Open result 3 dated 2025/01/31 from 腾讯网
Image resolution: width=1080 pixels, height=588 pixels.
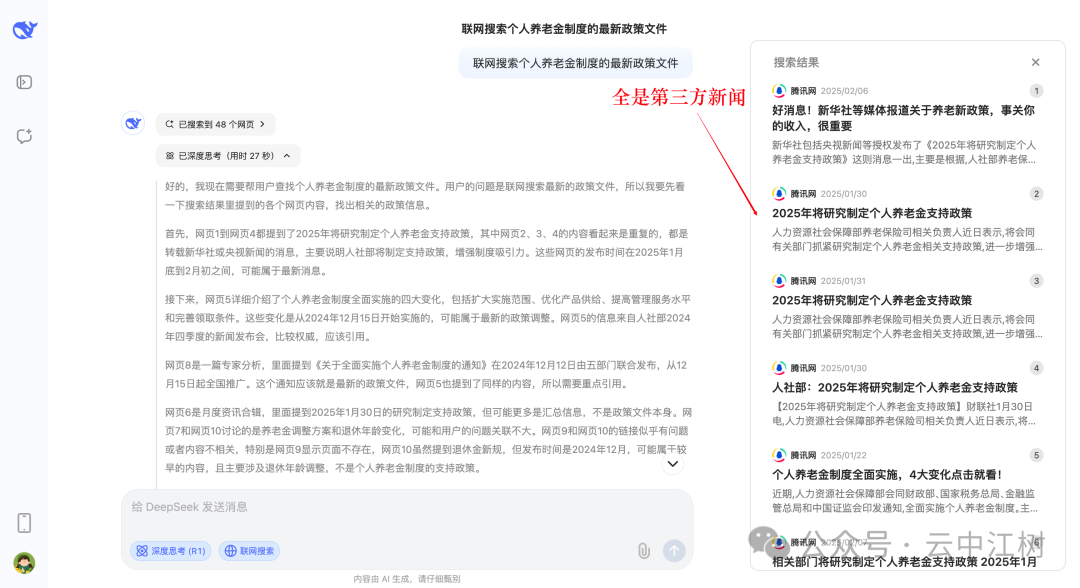coord(872,300)
